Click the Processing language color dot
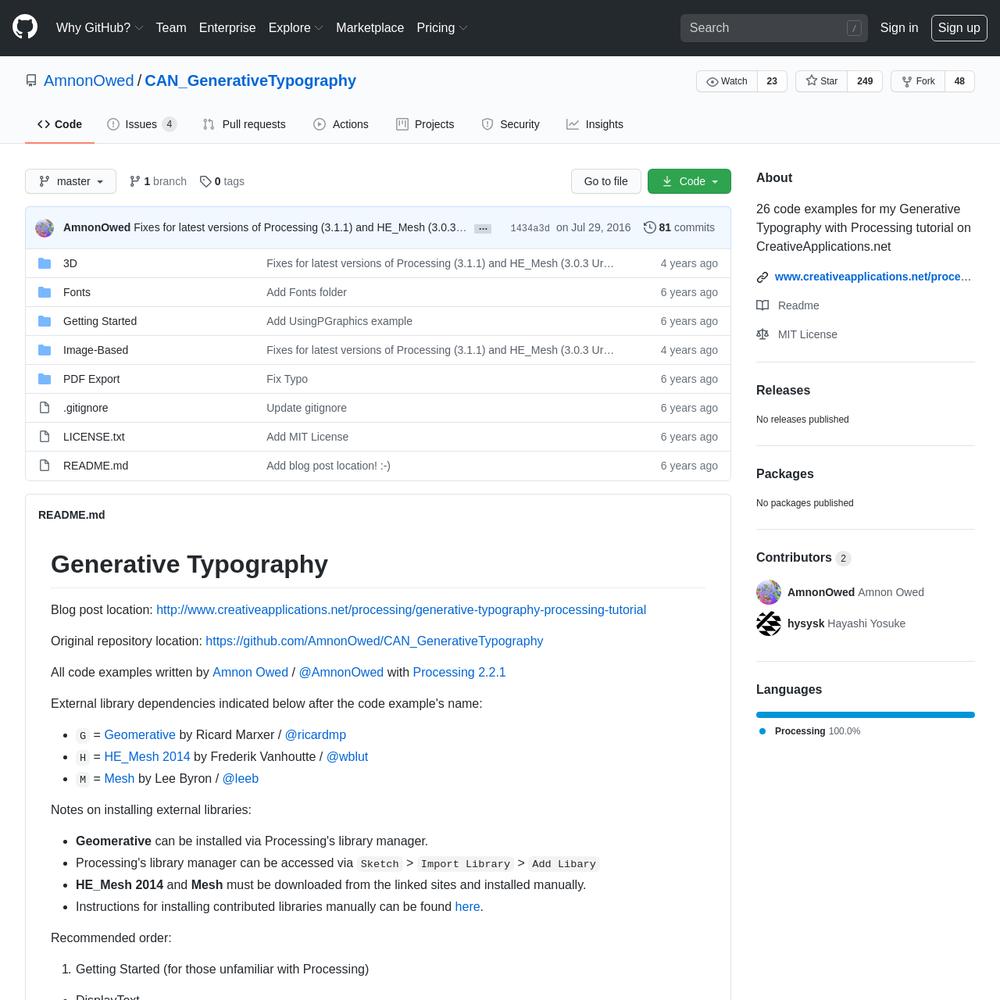Viewport: 1000px width, 1000px height. [762, 732]
